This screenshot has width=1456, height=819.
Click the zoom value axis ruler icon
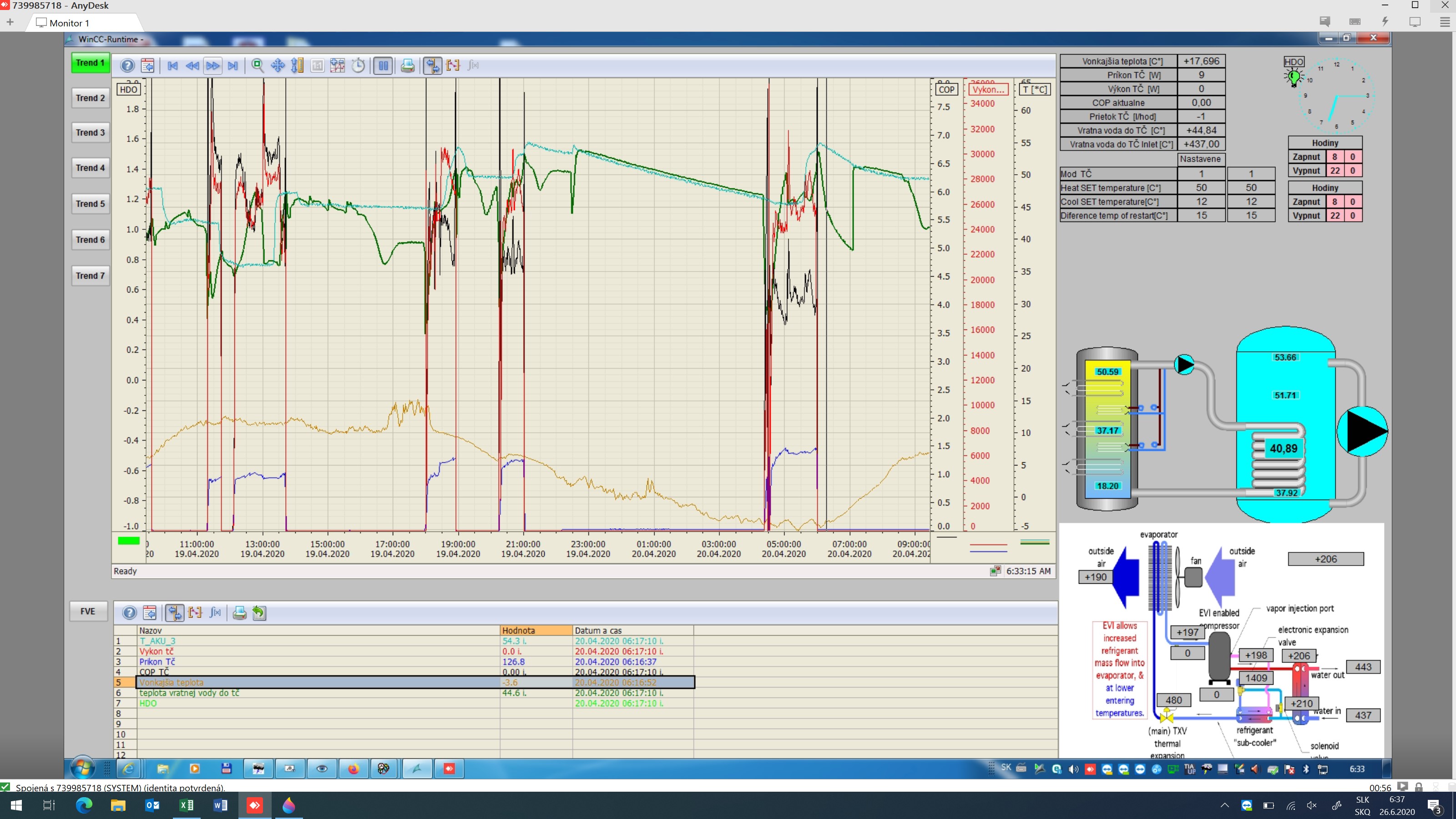[x=297, y=66]
